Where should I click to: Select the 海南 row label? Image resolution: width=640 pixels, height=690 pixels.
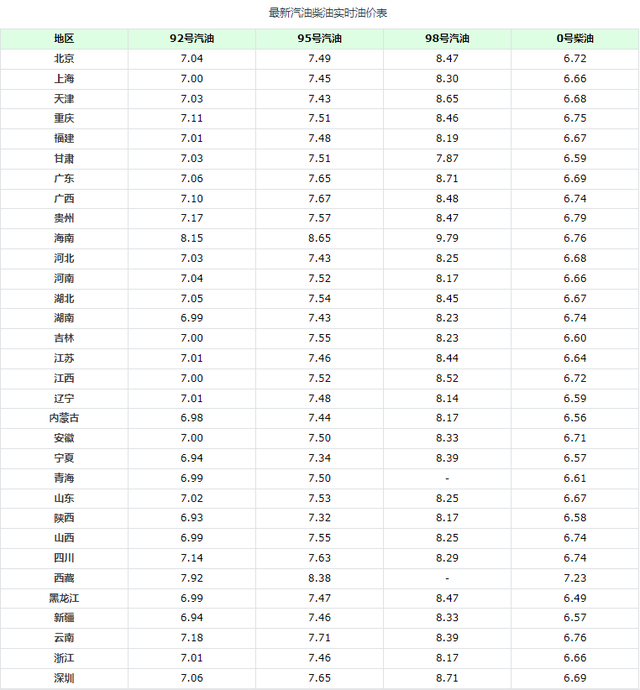pyautogui.click(x=64, y=238)
